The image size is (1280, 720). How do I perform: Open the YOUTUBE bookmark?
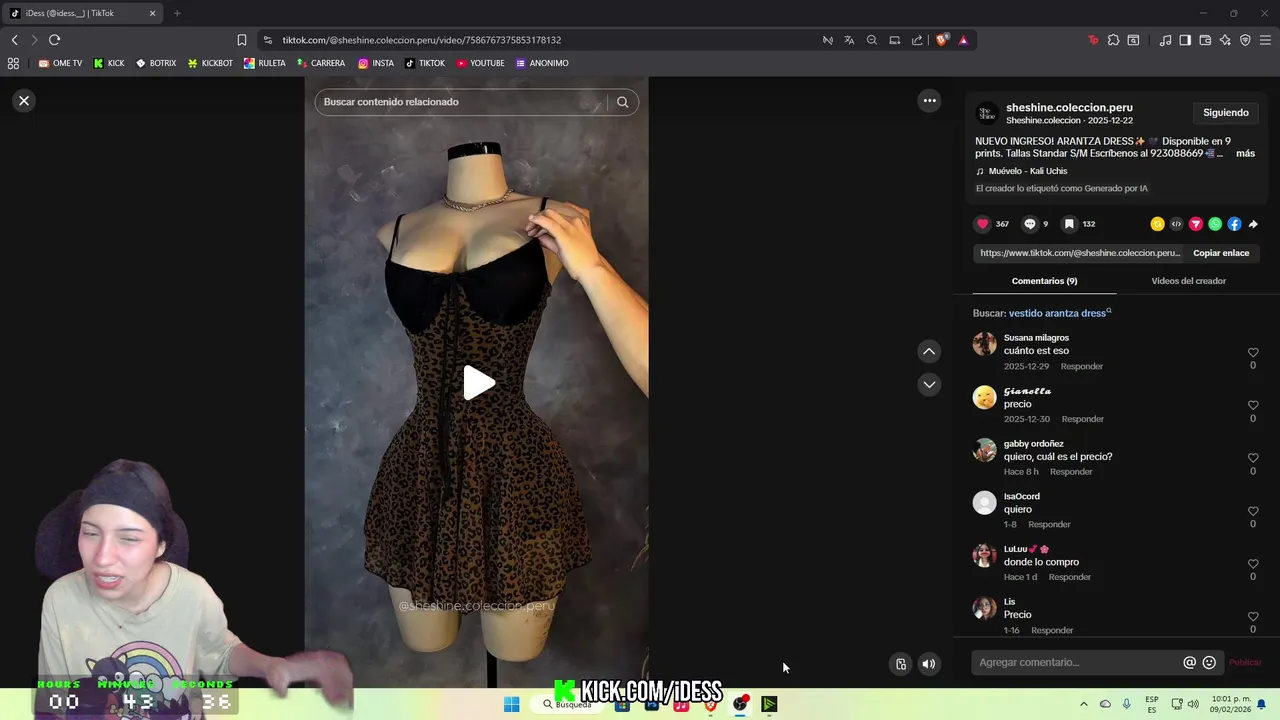point(480,63)
